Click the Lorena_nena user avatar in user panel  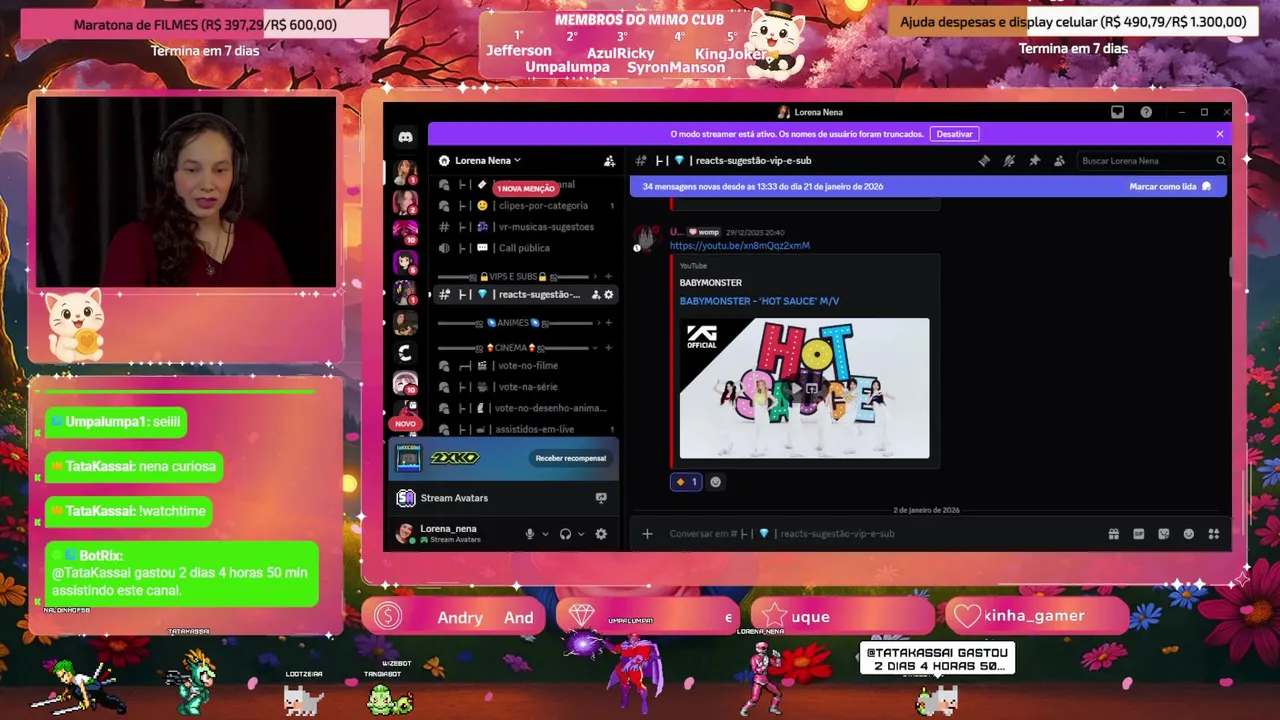point(404,533)
